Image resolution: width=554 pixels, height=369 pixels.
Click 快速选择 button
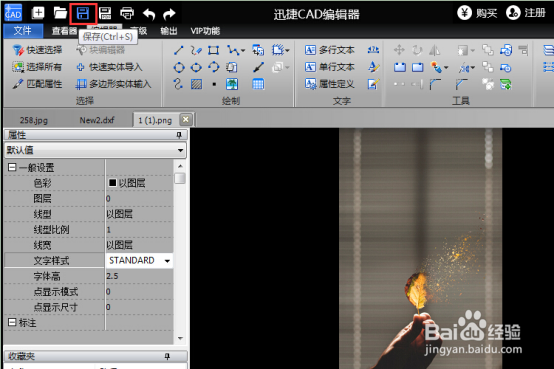coord(37,50)
